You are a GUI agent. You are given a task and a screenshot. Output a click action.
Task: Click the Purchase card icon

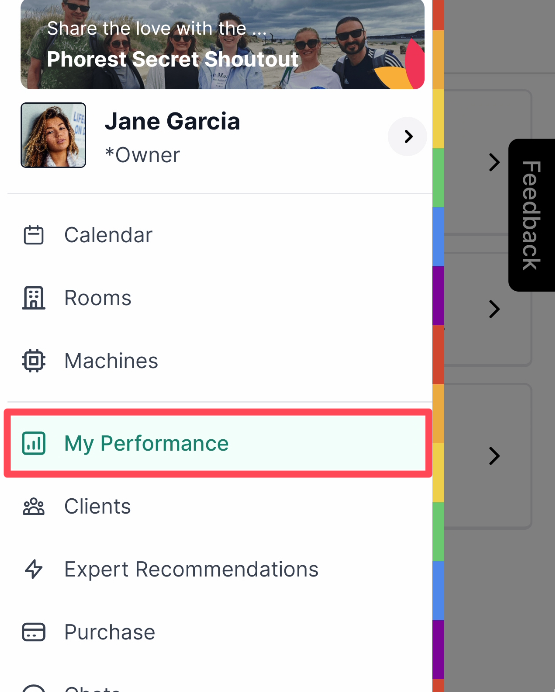(34, 632)
